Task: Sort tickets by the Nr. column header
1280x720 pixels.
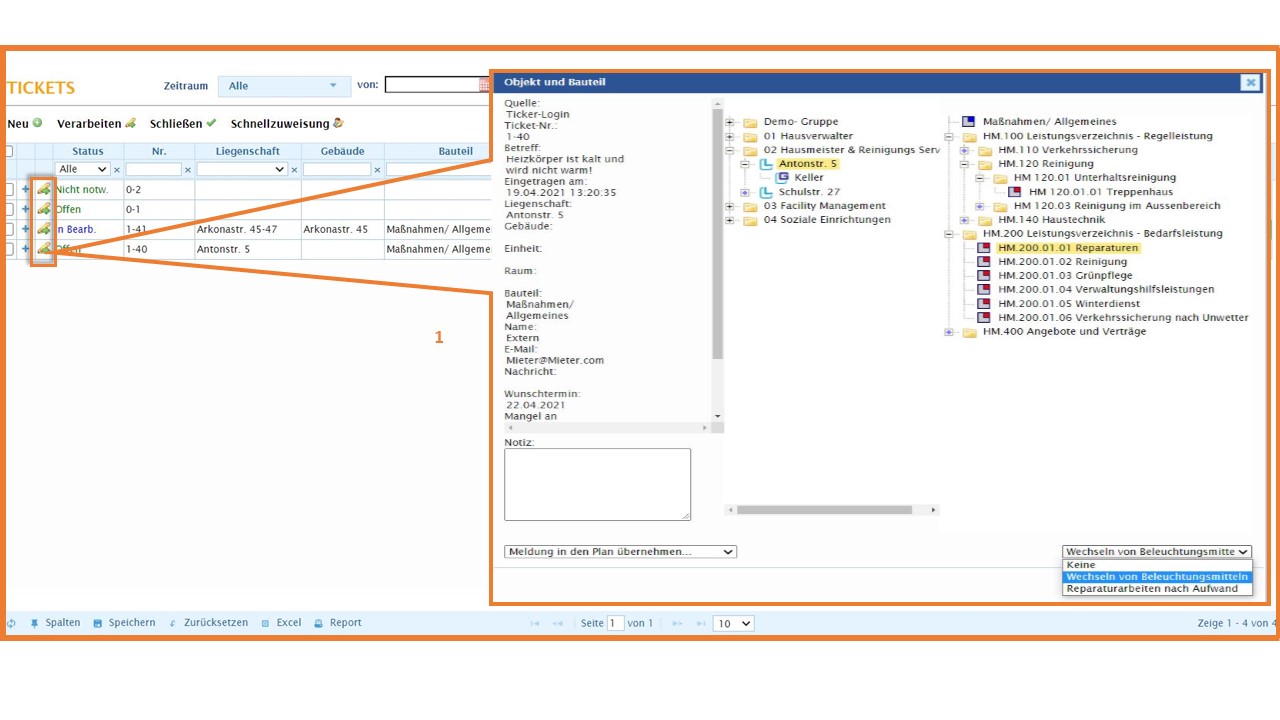Action: coord(159,151)
